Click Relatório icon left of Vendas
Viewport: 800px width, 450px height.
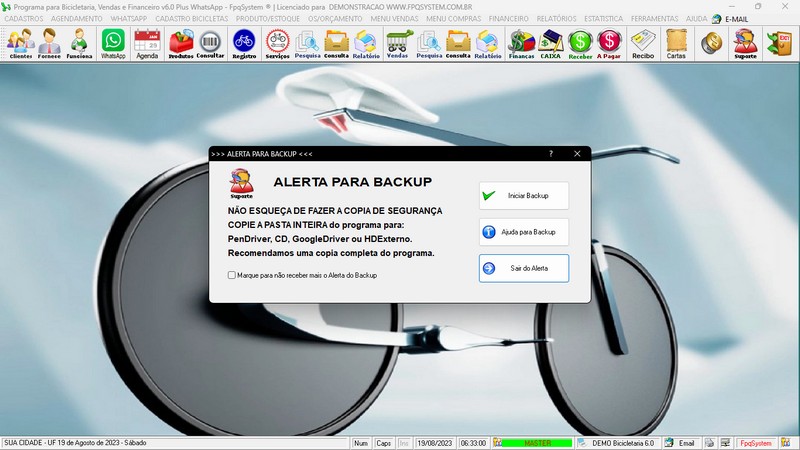tap(366, 44)
